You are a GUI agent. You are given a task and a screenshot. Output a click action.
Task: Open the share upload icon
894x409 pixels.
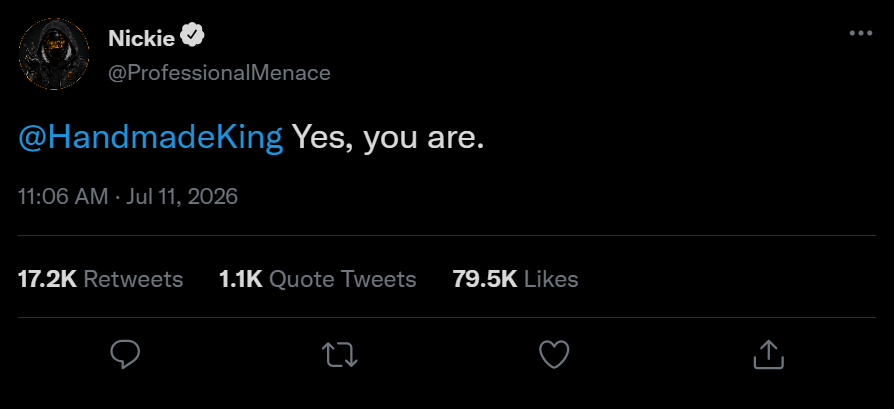(x=769, y=354)
